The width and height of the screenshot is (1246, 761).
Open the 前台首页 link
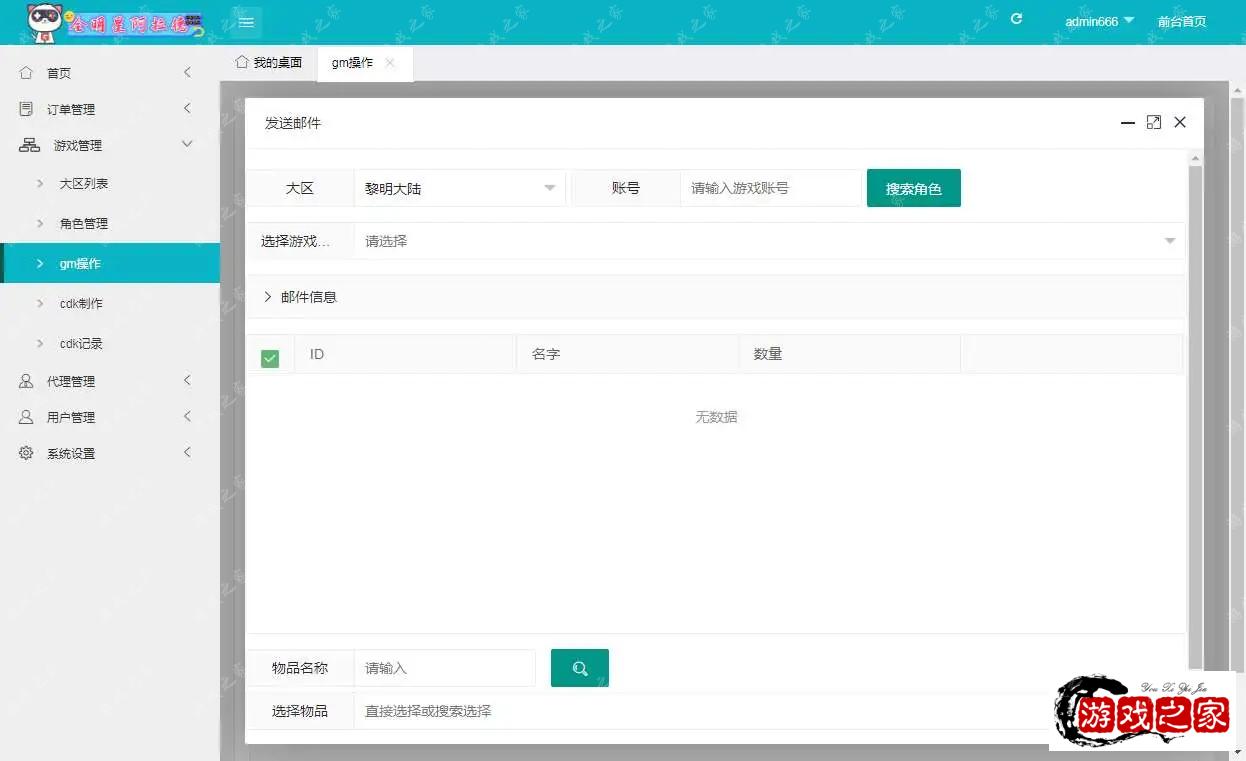click(x=1181, y=21)
